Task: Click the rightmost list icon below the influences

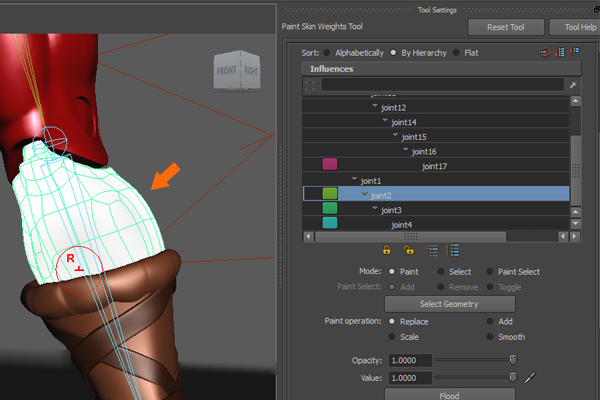Action: (x=453, y=251)
